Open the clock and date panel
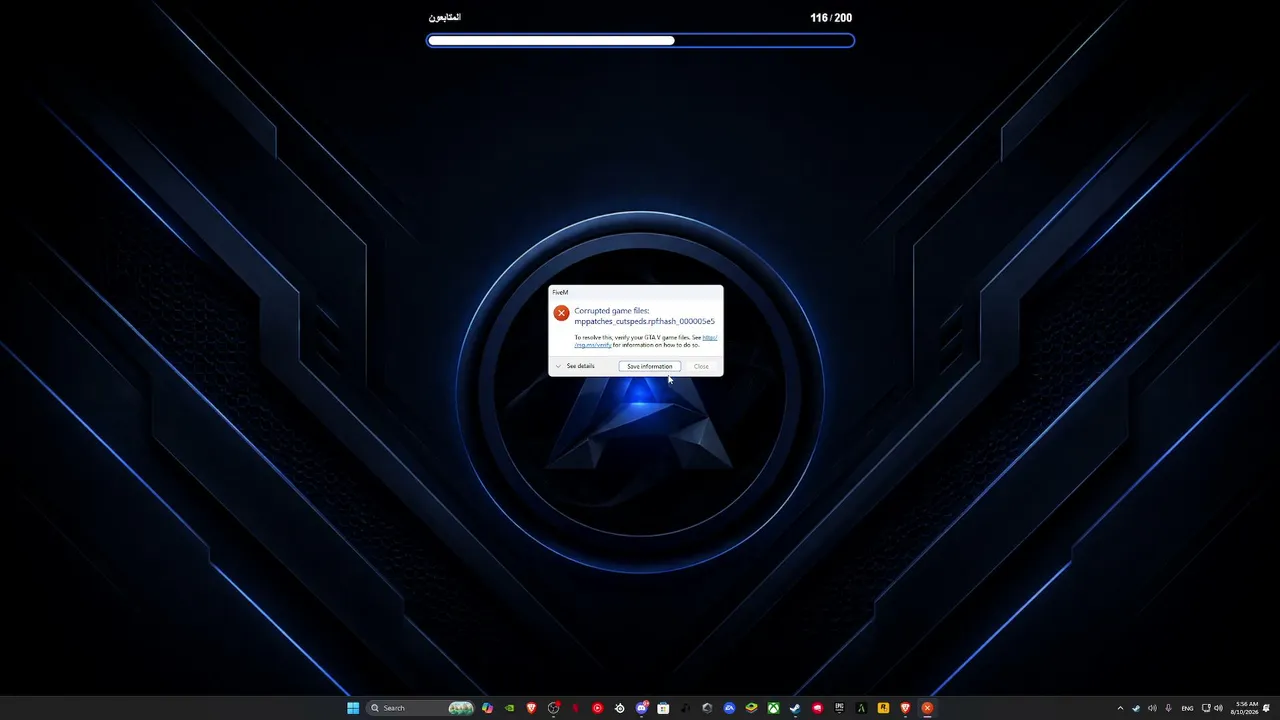The image size is (1280, 720). pos(1245,708)
